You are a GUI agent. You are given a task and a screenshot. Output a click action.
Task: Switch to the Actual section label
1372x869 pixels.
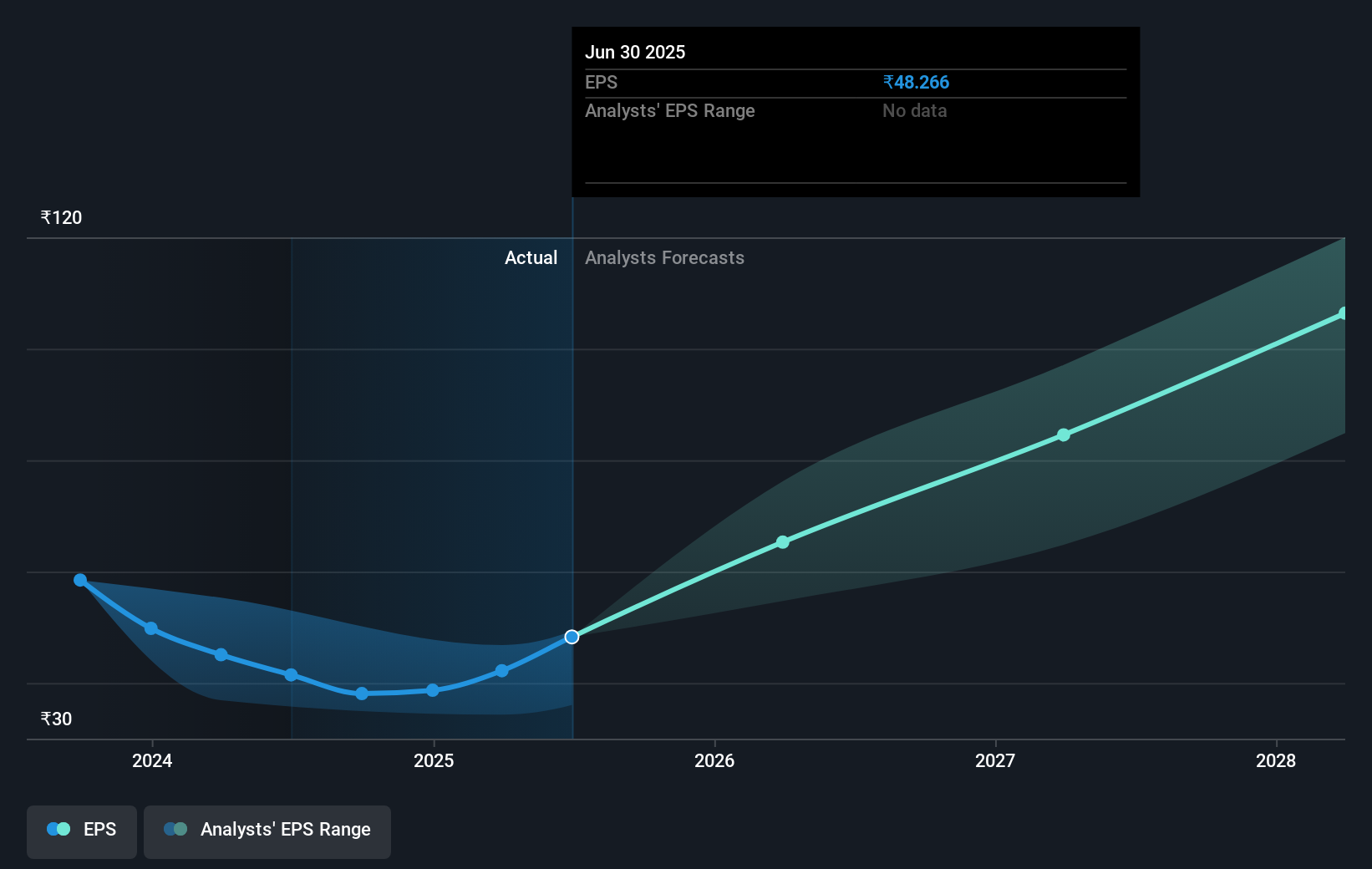[x=531, y=257]
